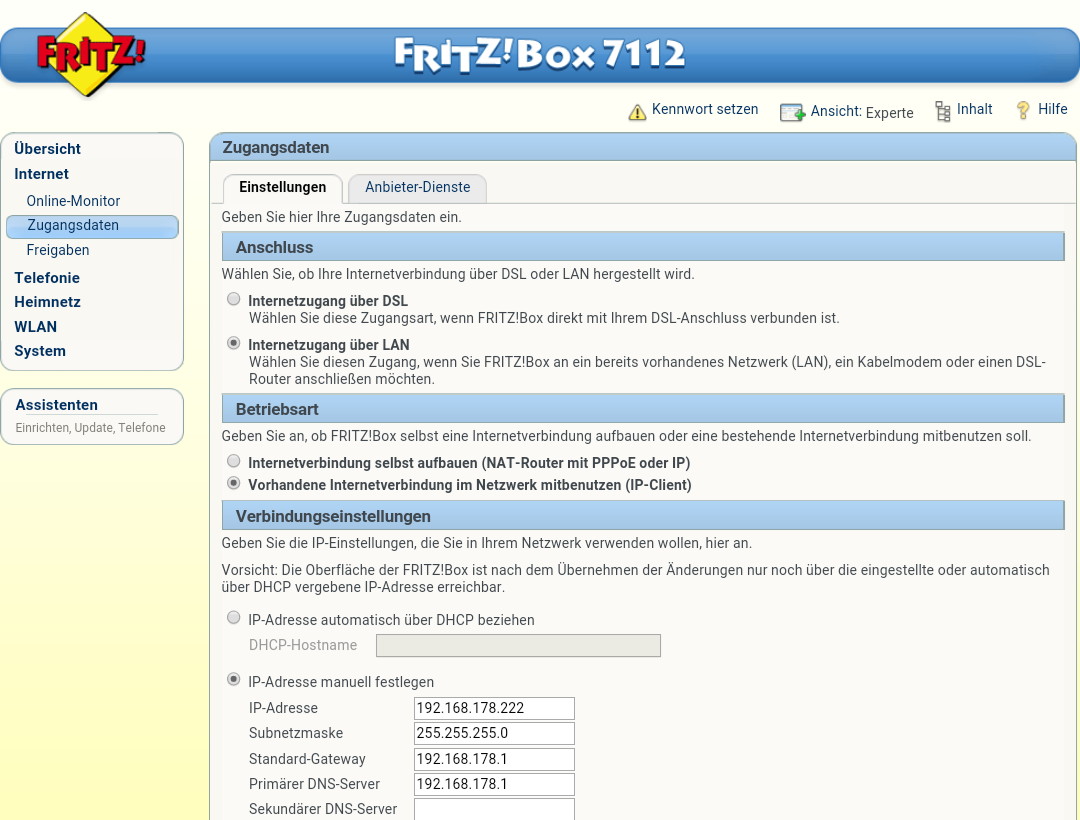Image resolution: width=1080 pixels, height=820 pixels.
Task: Go to Übersicht in the sidebar
Action: click(48, 149)
